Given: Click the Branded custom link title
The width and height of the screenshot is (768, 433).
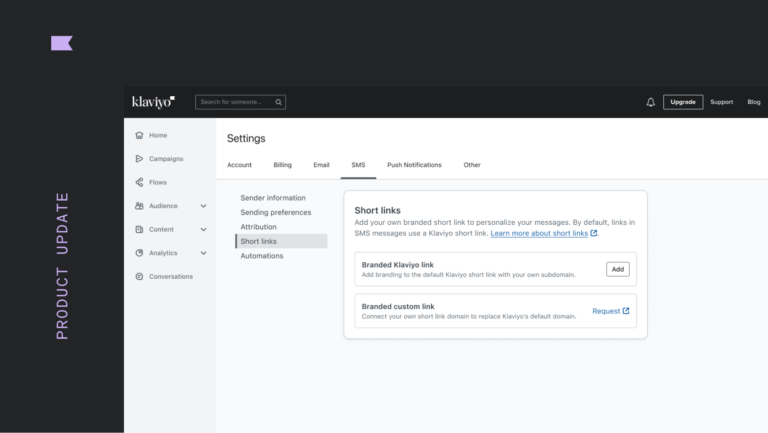Looking at the screenshot, I should pyautogui.click(x=398, y=306).
